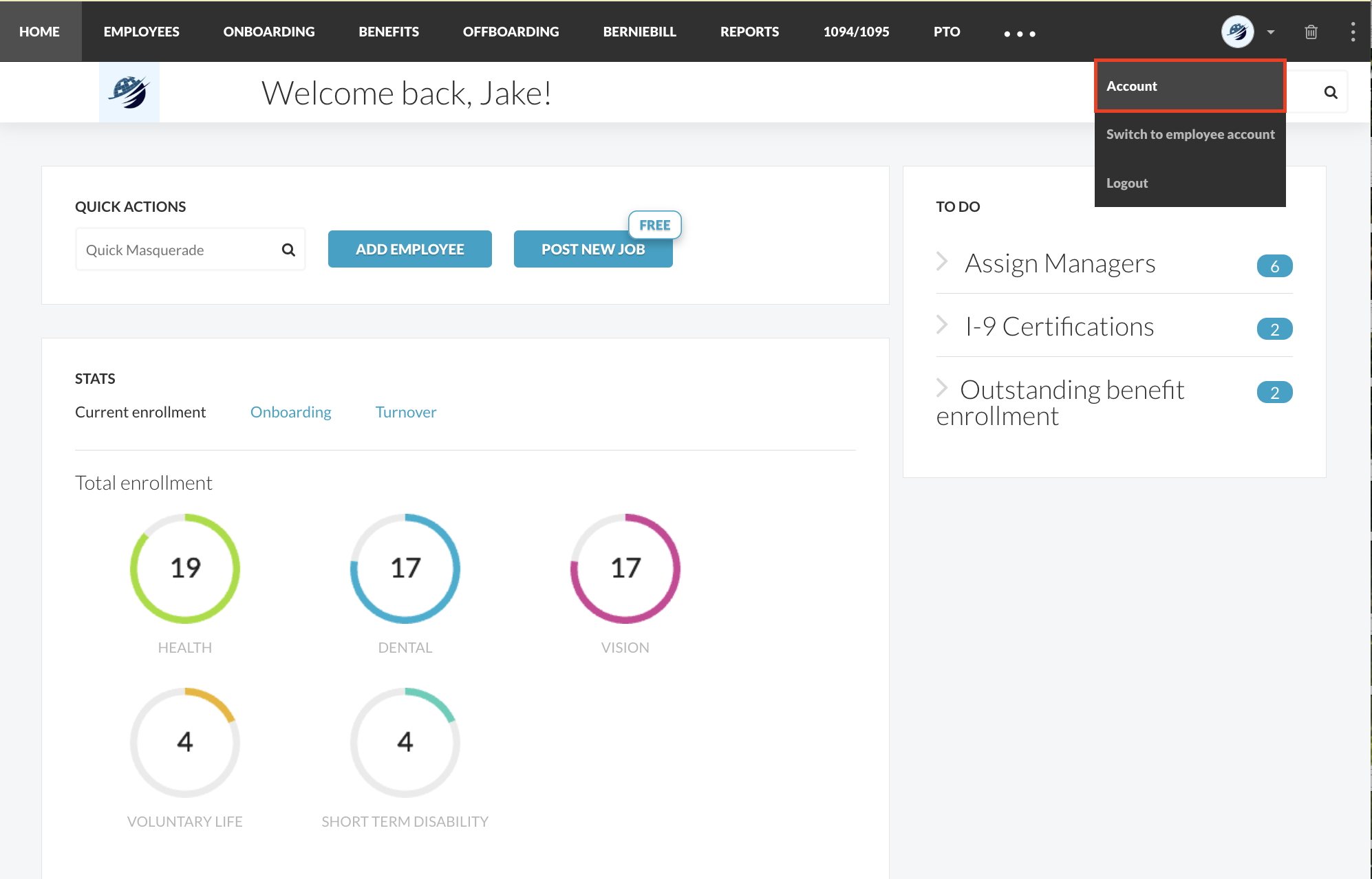Switch to the Turnover stats tab

[405, 412]
